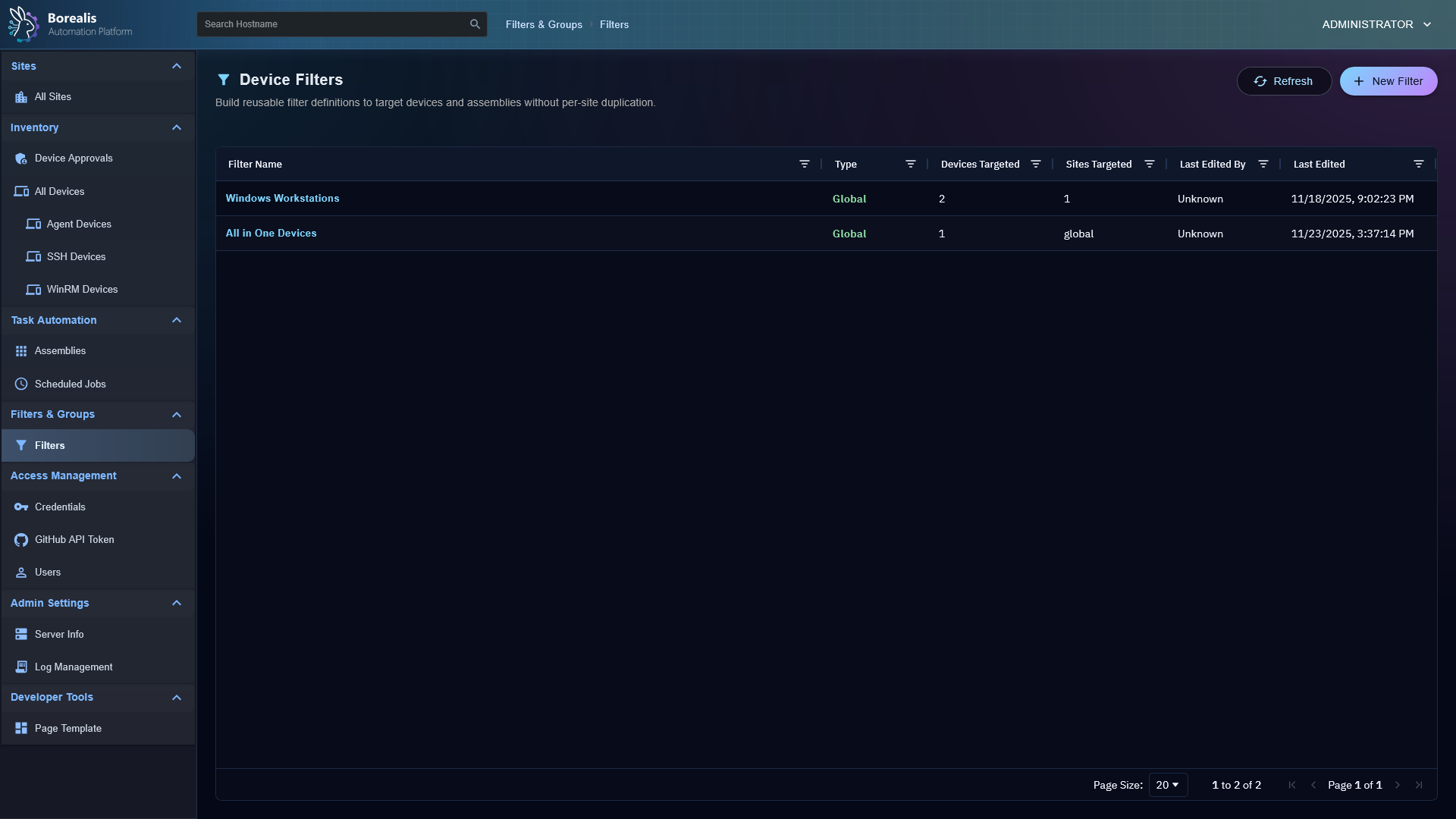Click the search magnifier icon

475,24
